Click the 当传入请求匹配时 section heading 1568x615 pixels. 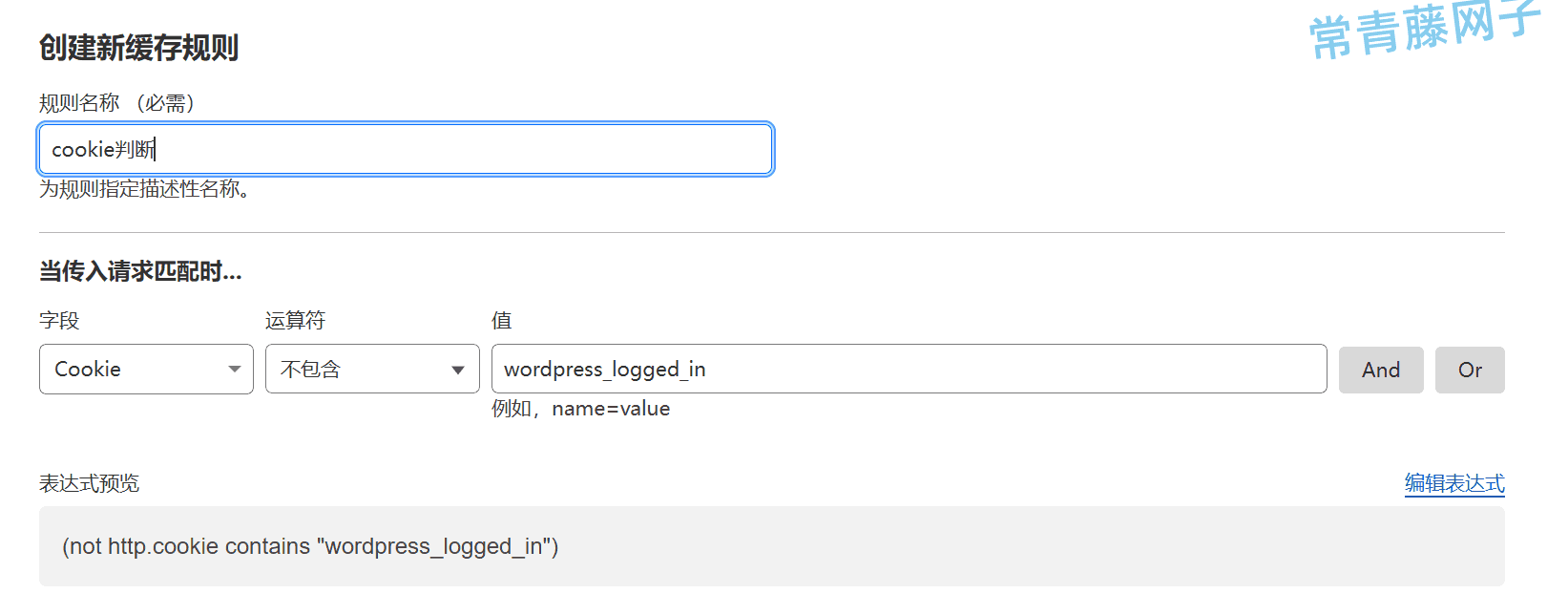click(x=140, y=272)
